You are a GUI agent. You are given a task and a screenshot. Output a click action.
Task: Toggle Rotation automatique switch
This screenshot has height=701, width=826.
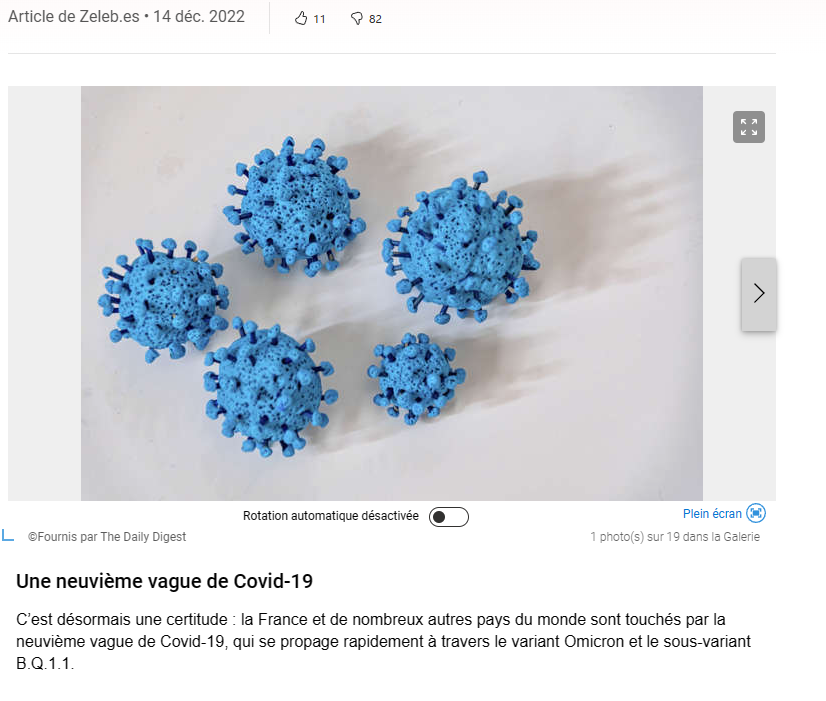[449, 517]
